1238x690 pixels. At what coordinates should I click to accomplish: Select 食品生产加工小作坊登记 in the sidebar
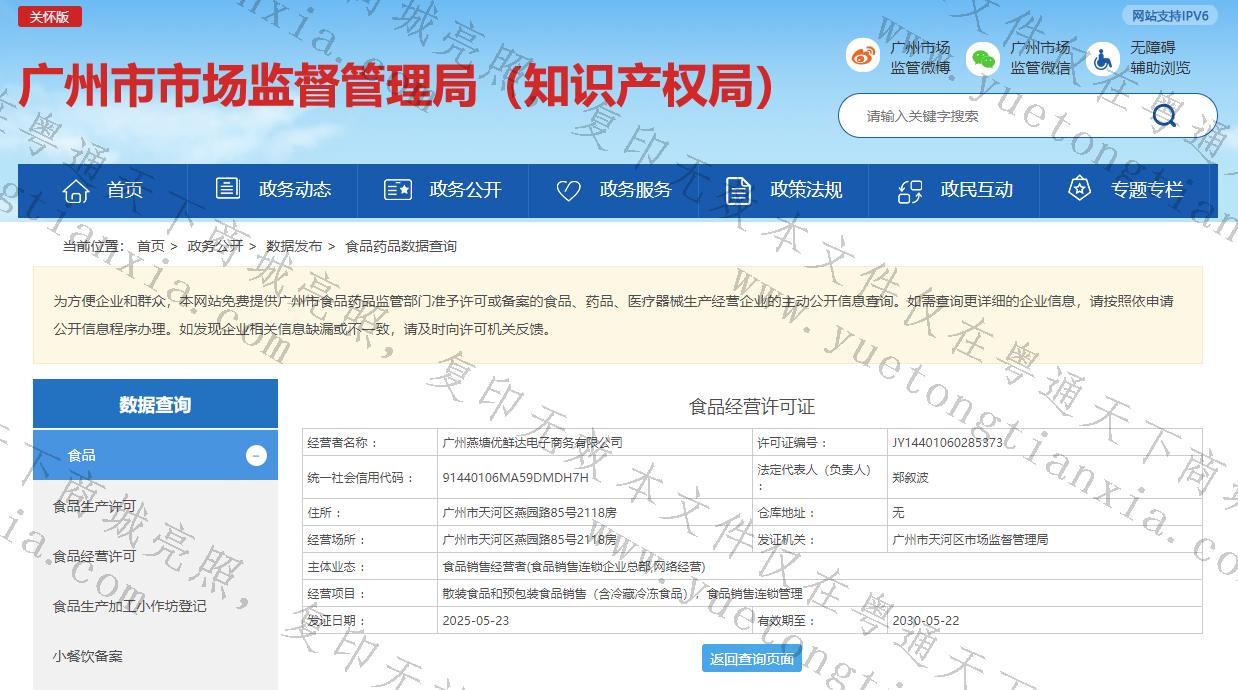click(129, 606)
